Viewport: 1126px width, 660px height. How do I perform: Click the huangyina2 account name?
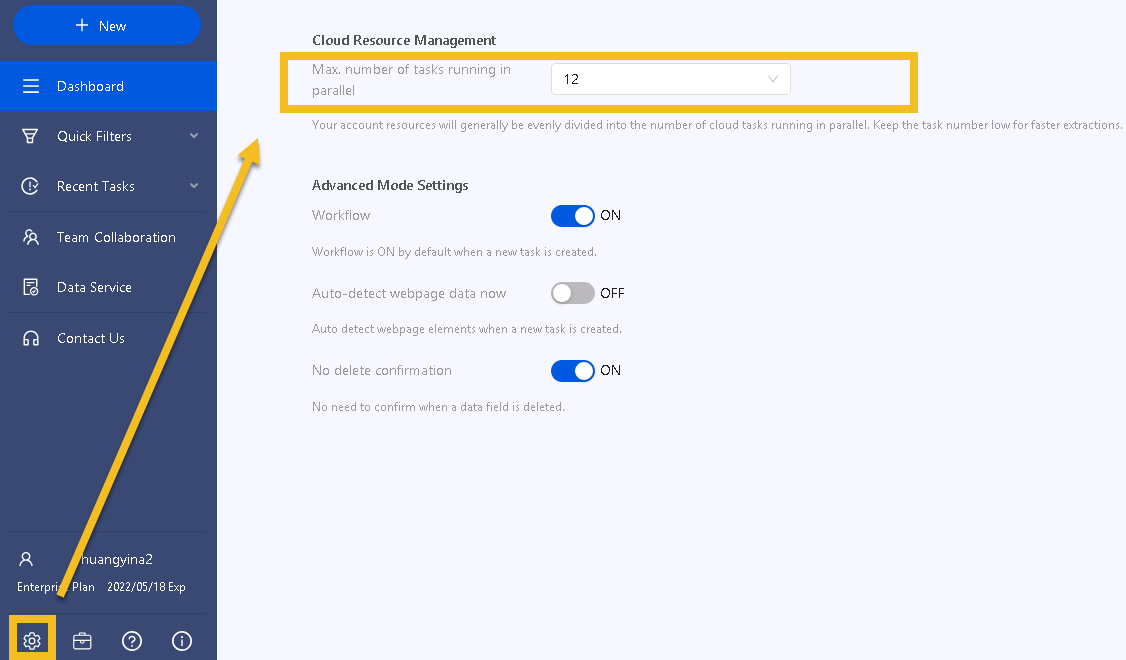[116, 559]
